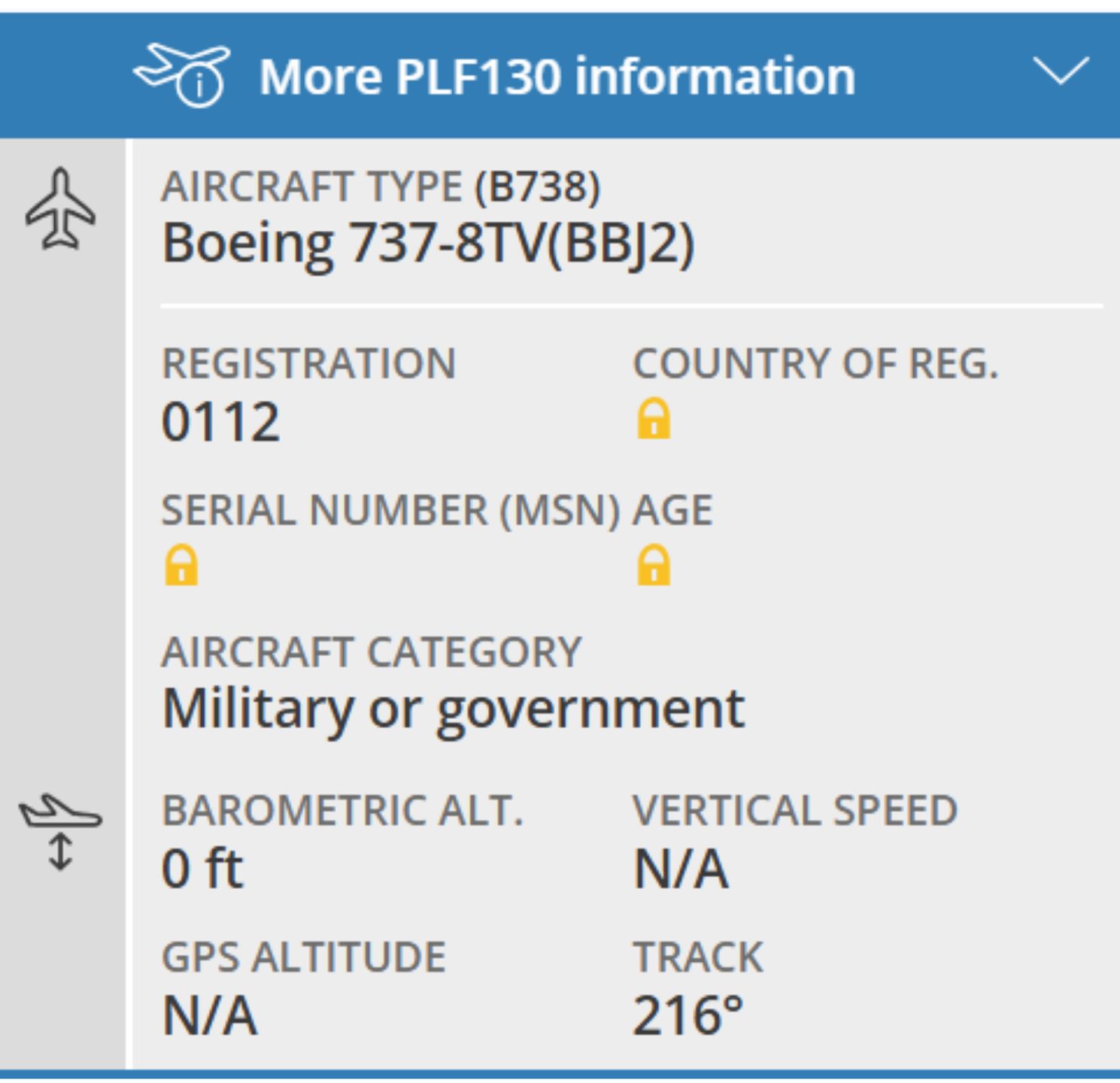Click the lock icon under Serial Number
The height and width of the screenshot is (1083, 1120).
[x=181, y=566]
